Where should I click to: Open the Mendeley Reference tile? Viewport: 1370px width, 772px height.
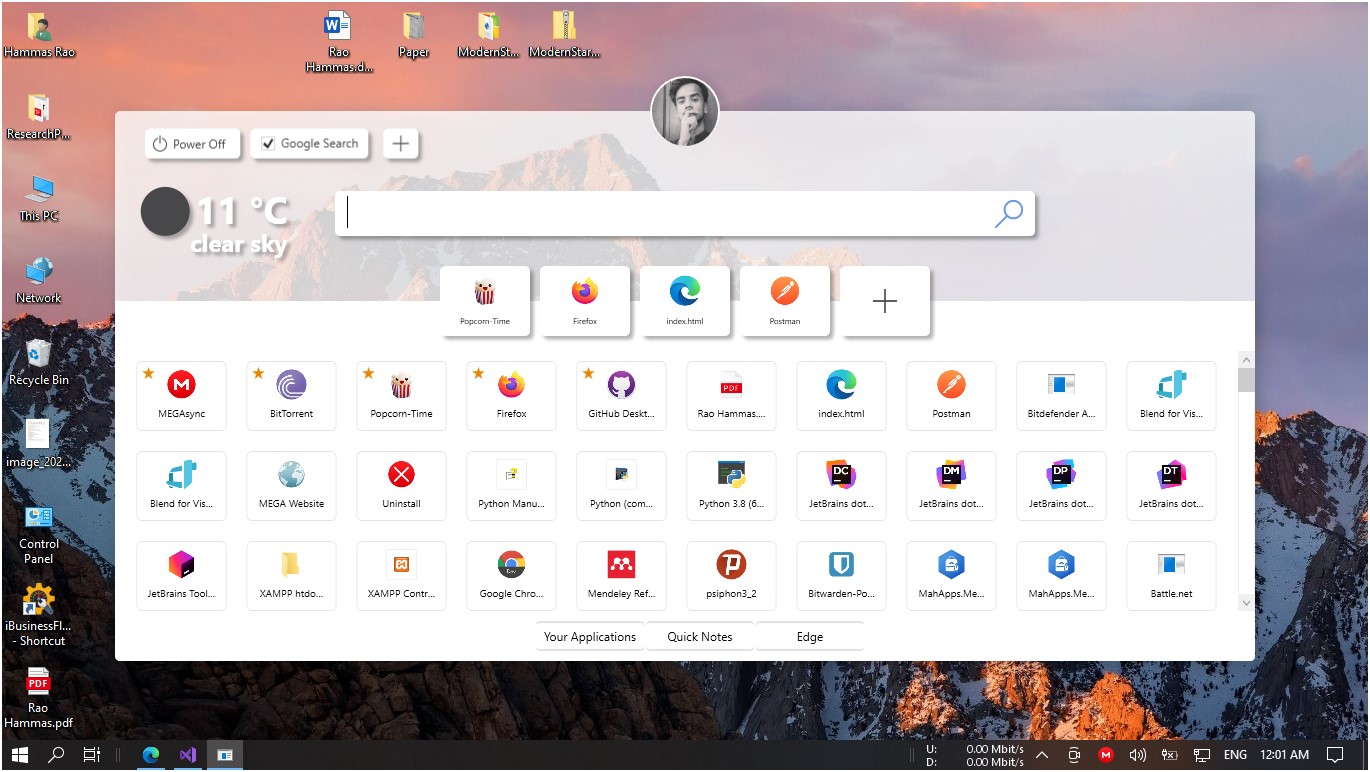[x=621, y=575]
